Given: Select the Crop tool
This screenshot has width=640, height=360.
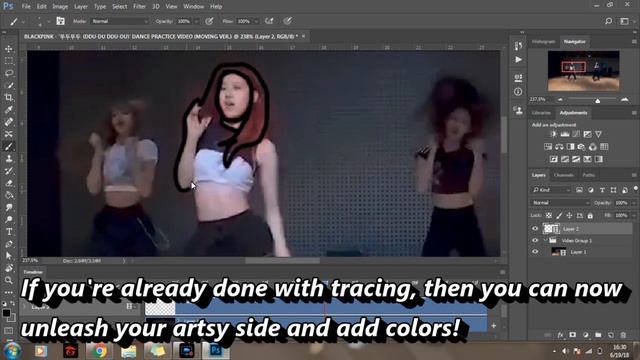Looking at the screenshot, I should point(9,98).
